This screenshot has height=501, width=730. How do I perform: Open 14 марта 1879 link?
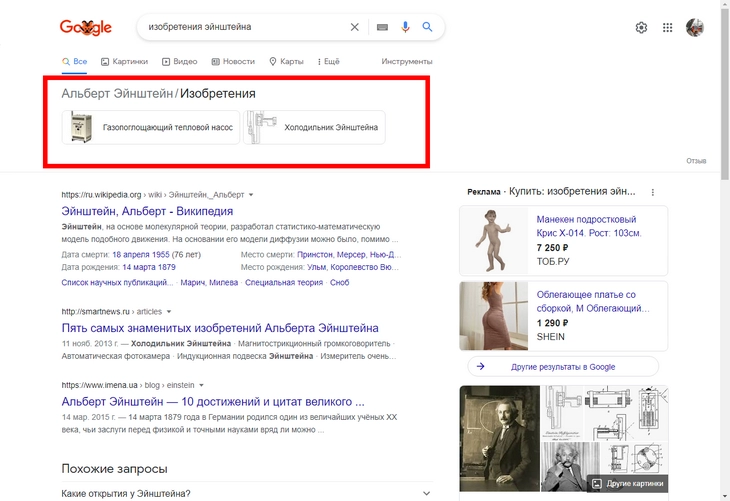click(149, 267)
